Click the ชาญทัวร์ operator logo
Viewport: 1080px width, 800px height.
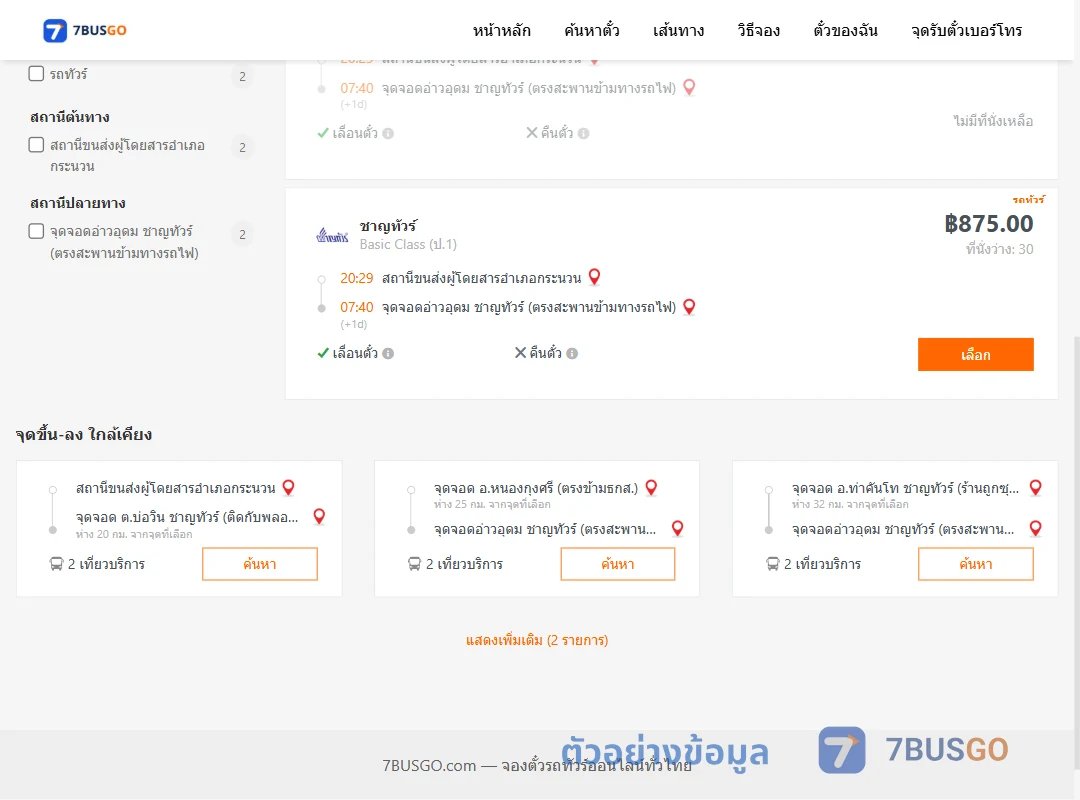pyautogui.click(x=332, y=236)
